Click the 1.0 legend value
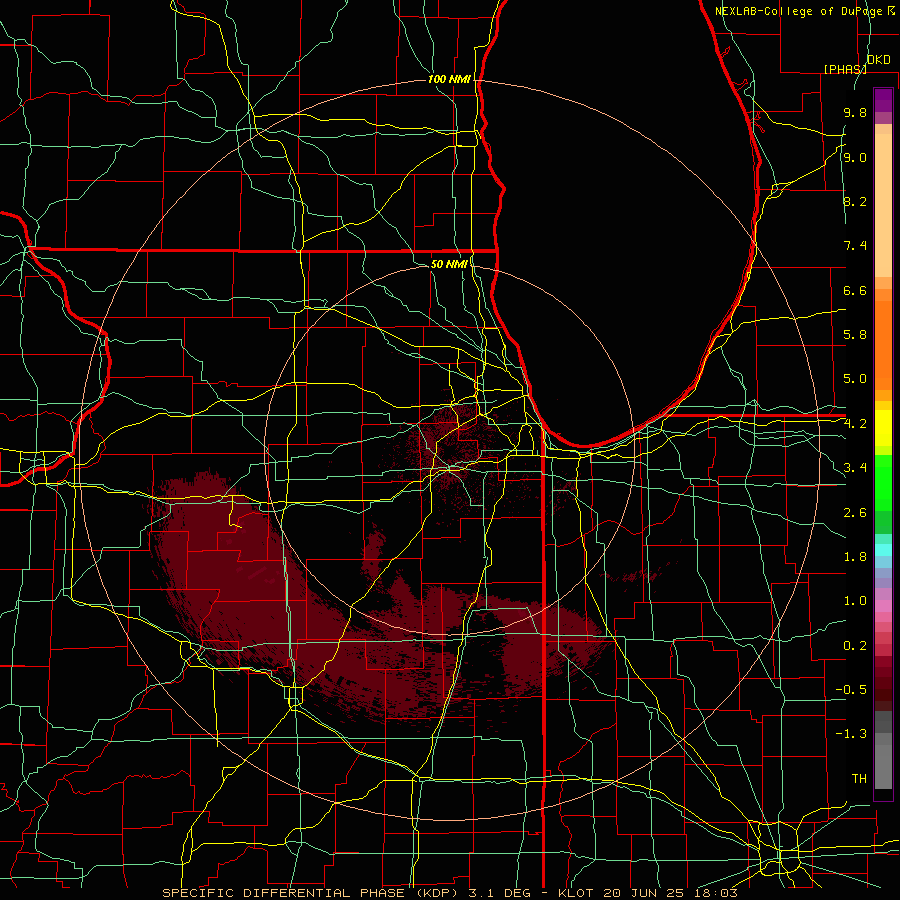The height and width of the screenshot is (900, 900). pyautogui.click(x=855, y=601)
